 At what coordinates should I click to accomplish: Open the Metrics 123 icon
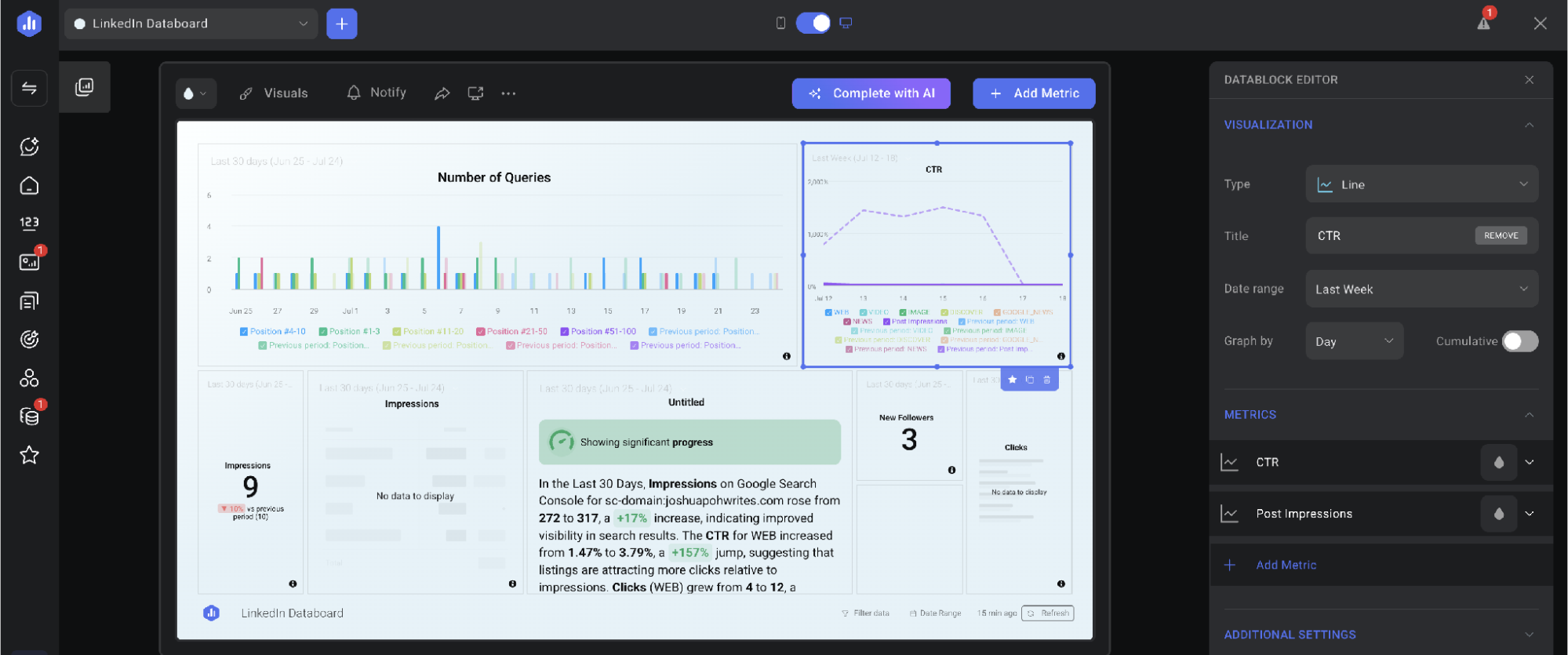(x=29, y=224)
